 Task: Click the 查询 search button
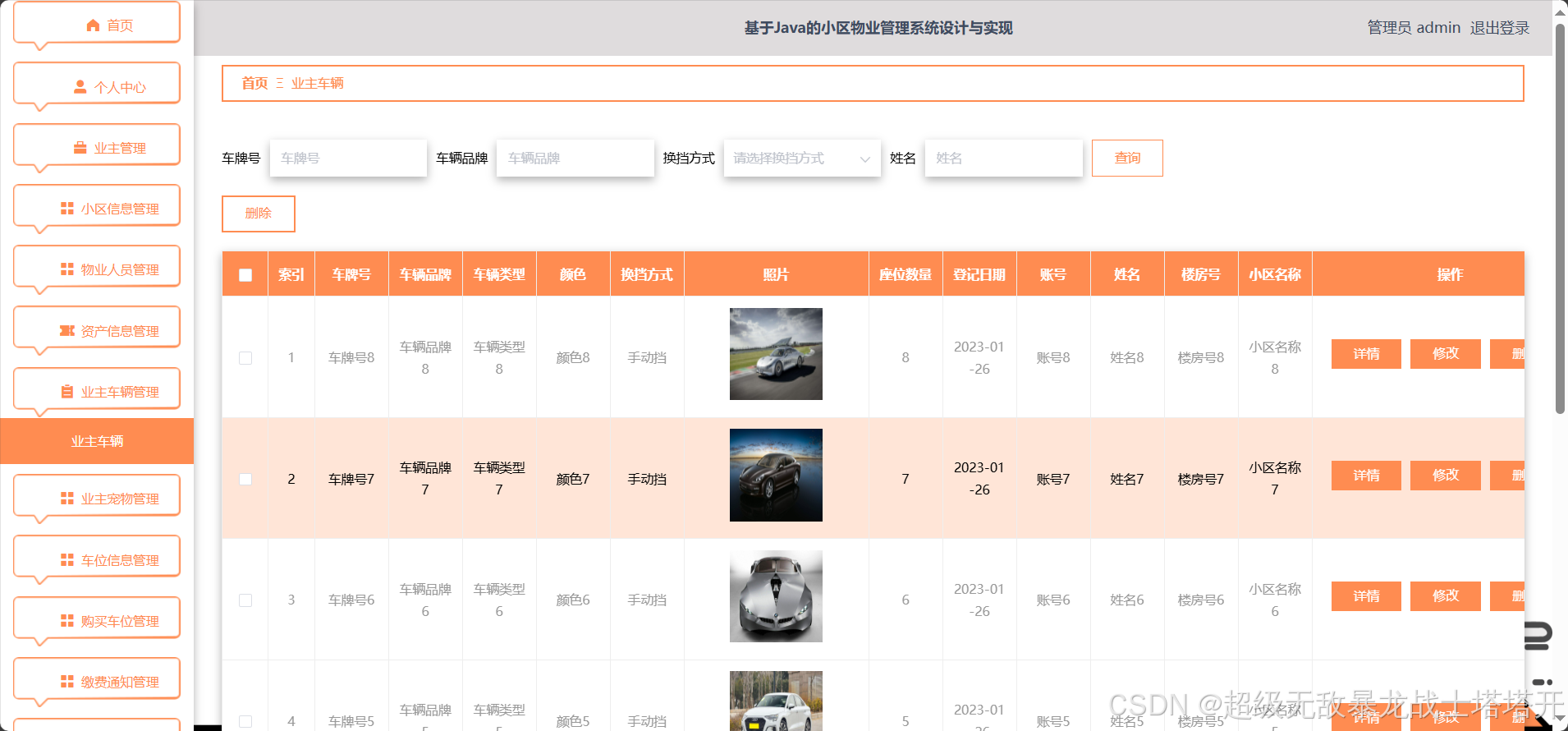click(1127, 158)
